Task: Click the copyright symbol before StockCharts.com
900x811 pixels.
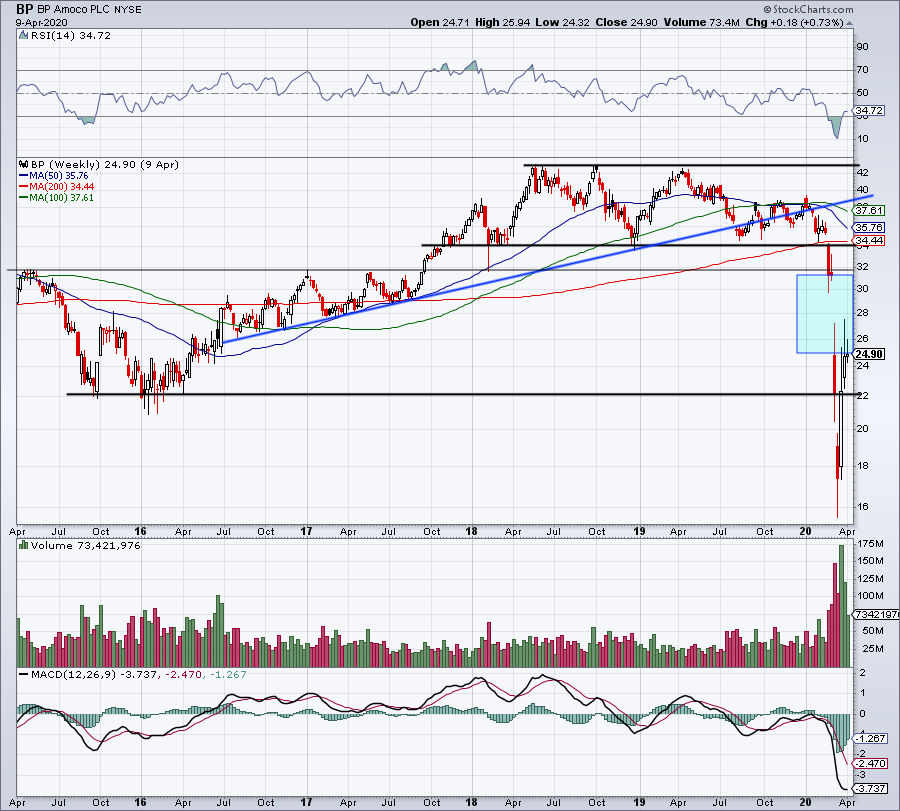Action: click(x=767, y=10)
